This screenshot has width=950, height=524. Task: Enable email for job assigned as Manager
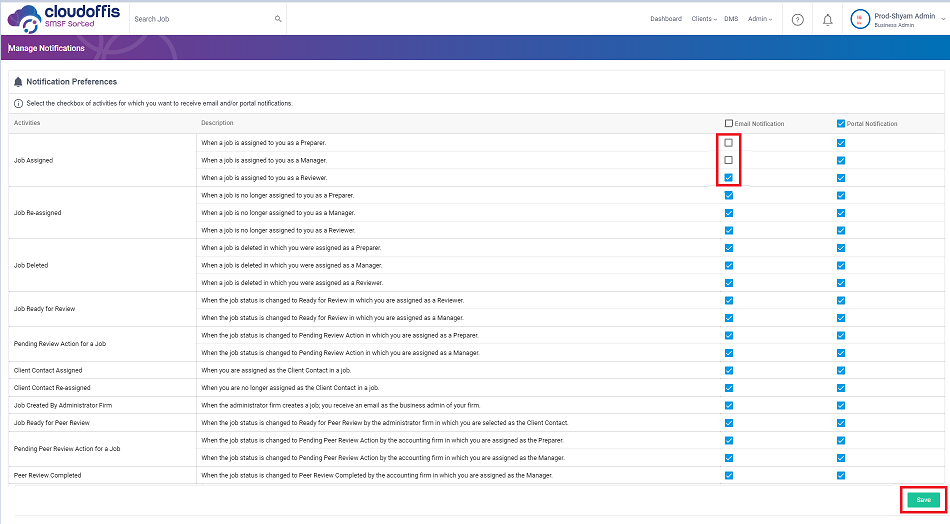point(729,161)
